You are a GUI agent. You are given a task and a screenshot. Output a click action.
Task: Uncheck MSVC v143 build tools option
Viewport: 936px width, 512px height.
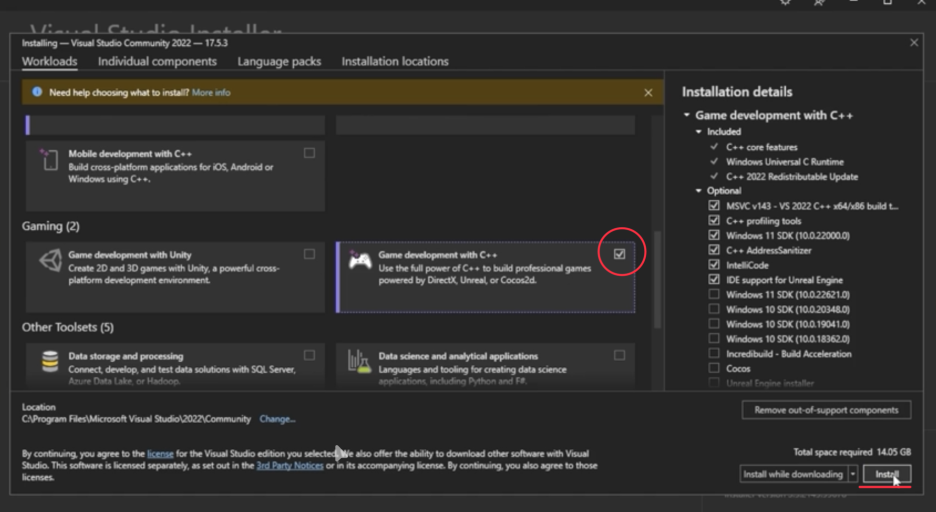[714, 205]
